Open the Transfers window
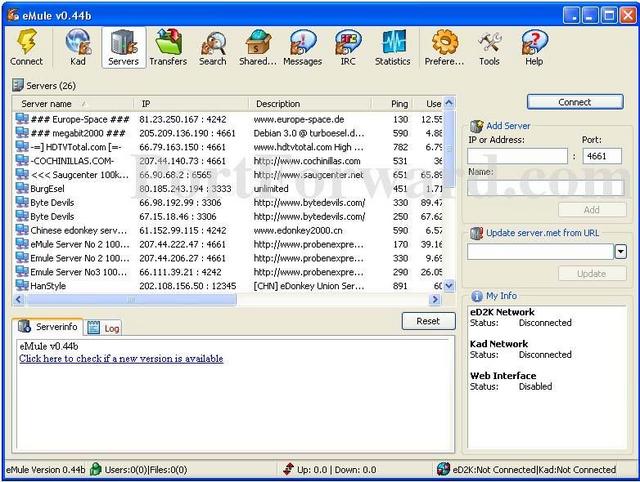The width and height of the screenshot is (640, 482). (168, 47)
